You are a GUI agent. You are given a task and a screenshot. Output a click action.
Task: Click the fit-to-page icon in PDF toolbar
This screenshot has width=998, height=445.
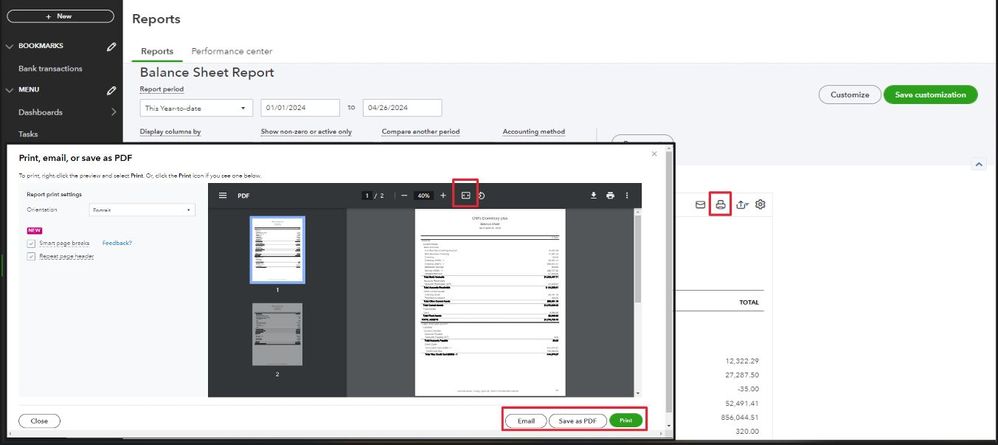pyautogui.click(x=465, y=195)
